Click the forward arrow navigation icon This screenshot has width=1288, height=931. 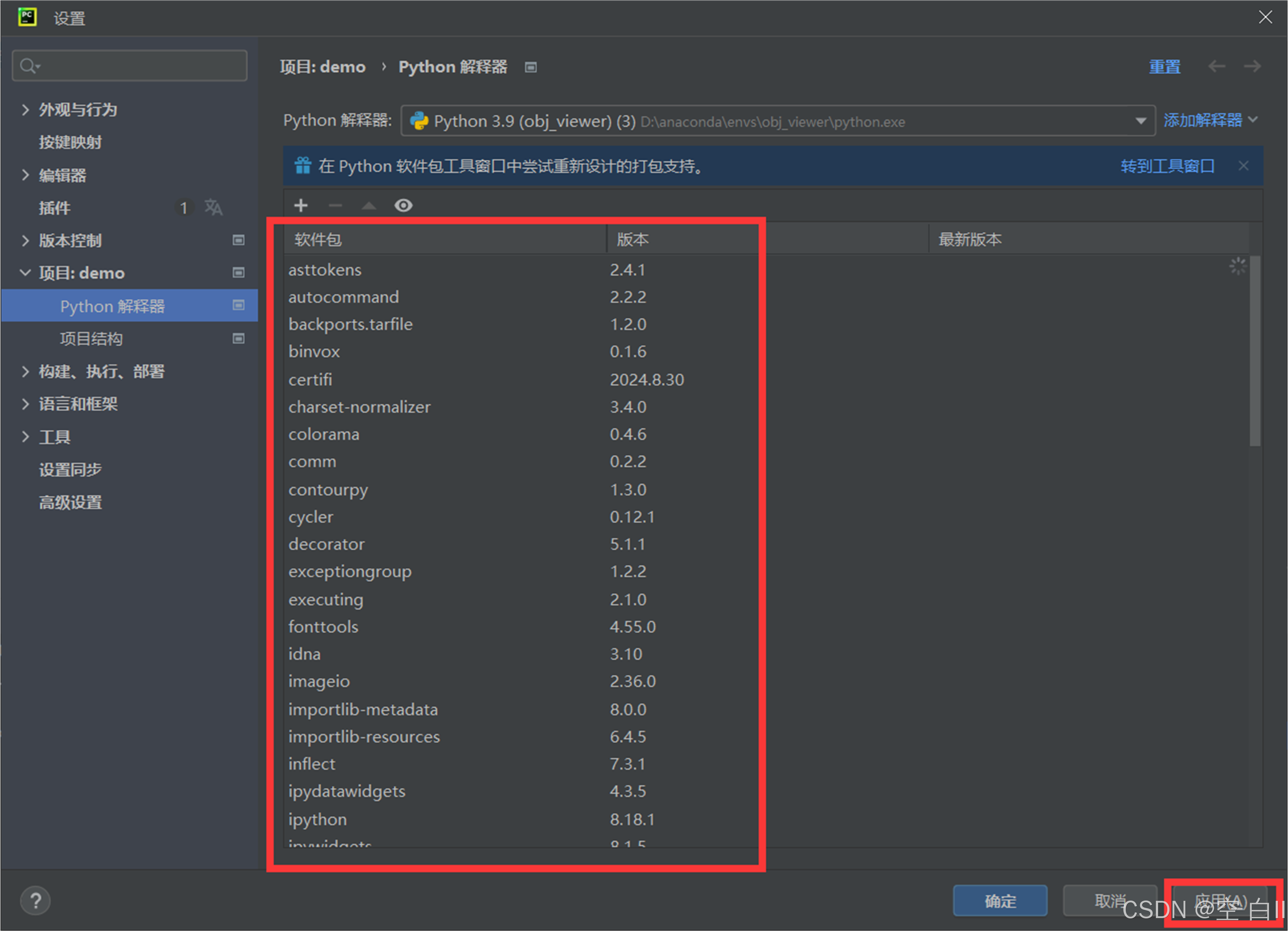[x=1252, y=66]
